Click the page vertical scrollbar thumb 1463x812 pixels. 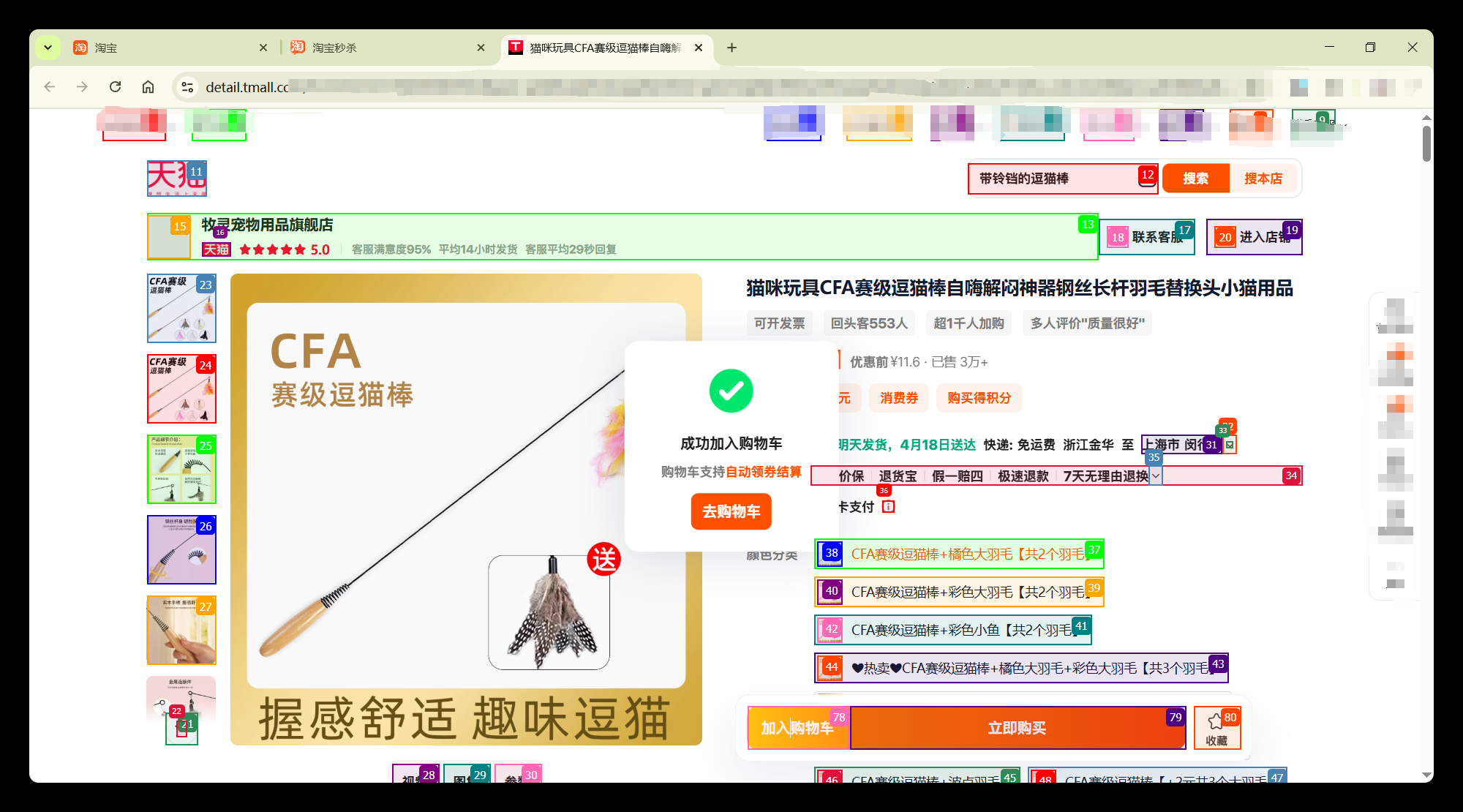1426,144
